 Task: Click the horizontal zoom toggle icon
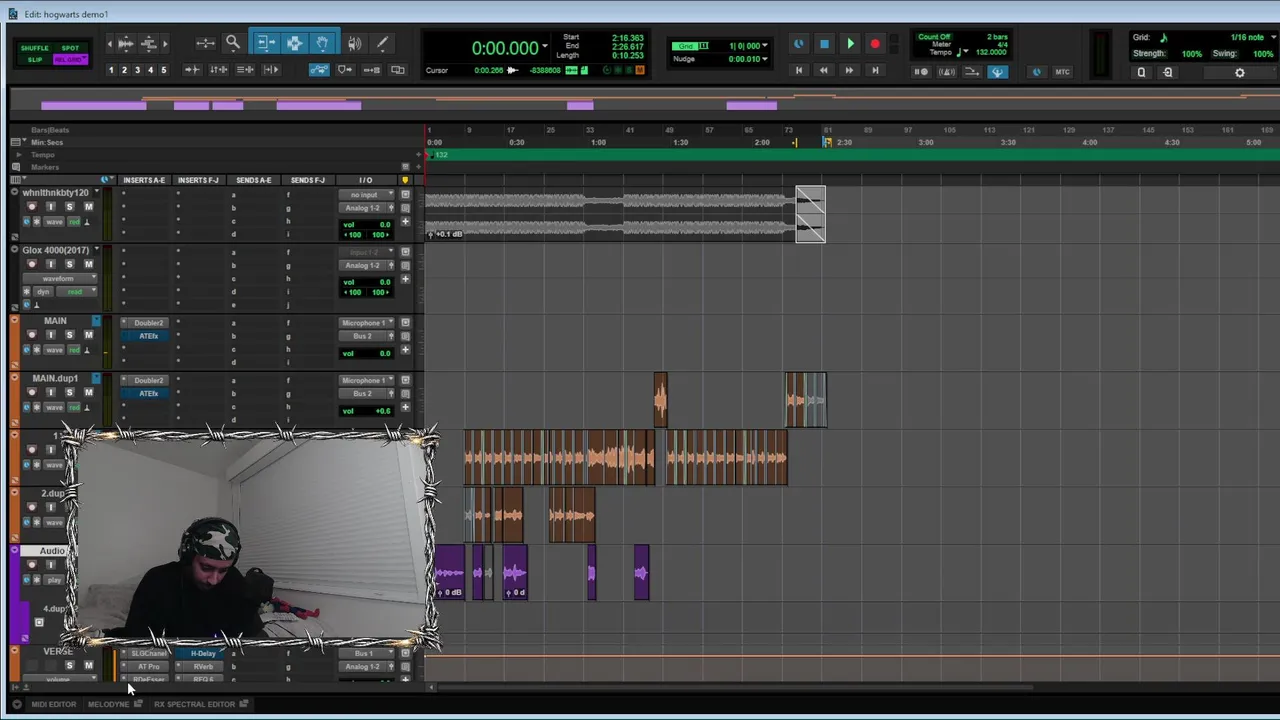205,43
